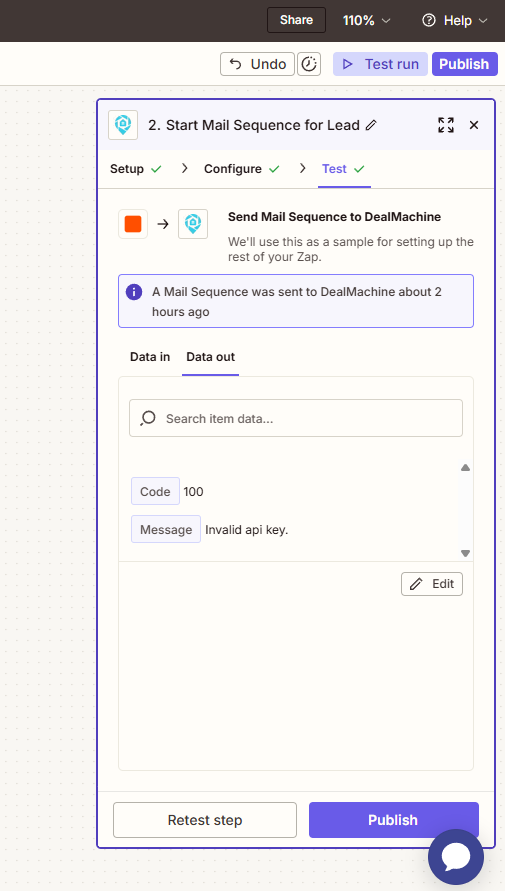Close the step editor panel

(x=474, y=125)
